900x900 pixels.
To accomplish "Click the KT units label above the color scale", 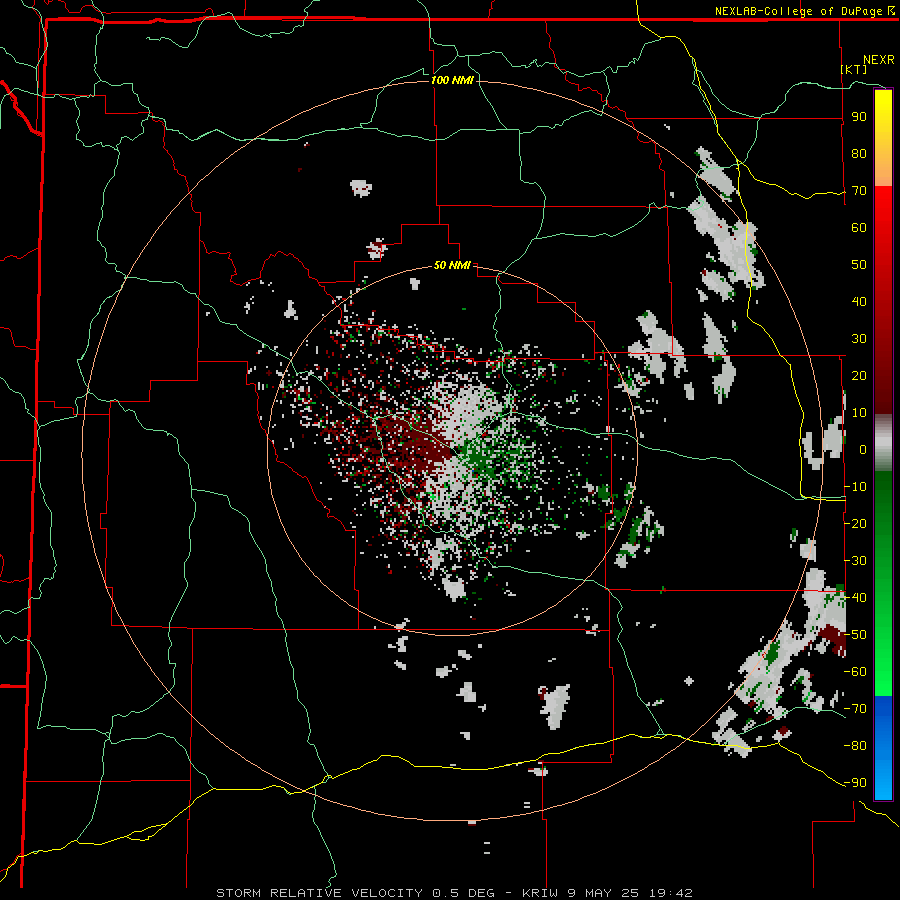I will [x=854, y=69].
